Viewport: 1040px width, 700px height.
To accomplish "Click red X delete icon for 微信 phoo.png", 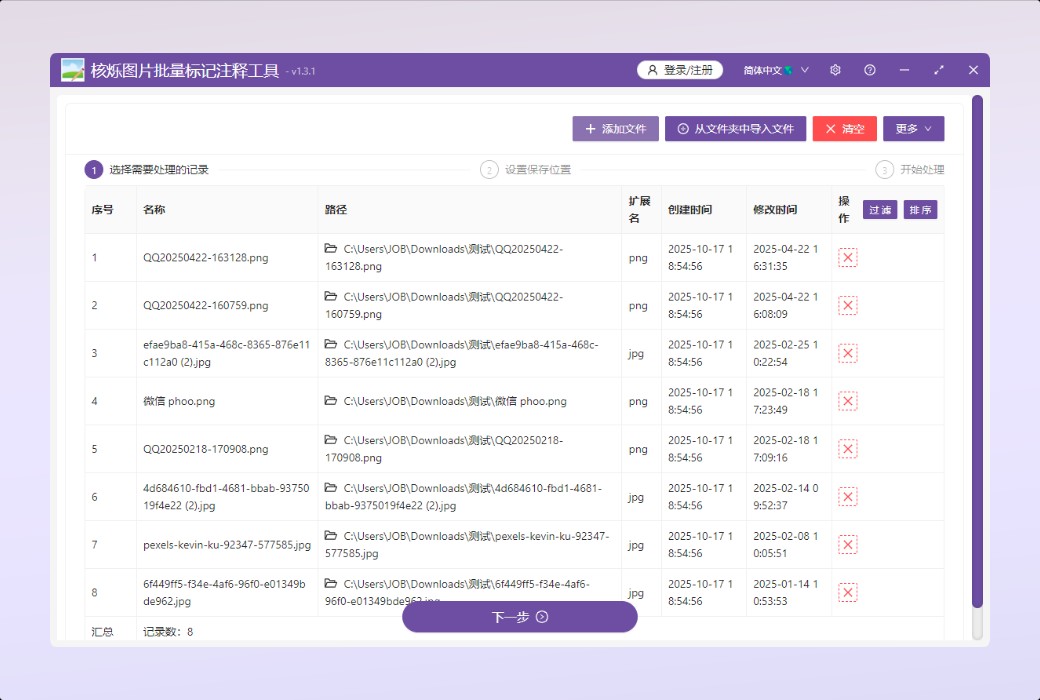I will coord(848,401).
